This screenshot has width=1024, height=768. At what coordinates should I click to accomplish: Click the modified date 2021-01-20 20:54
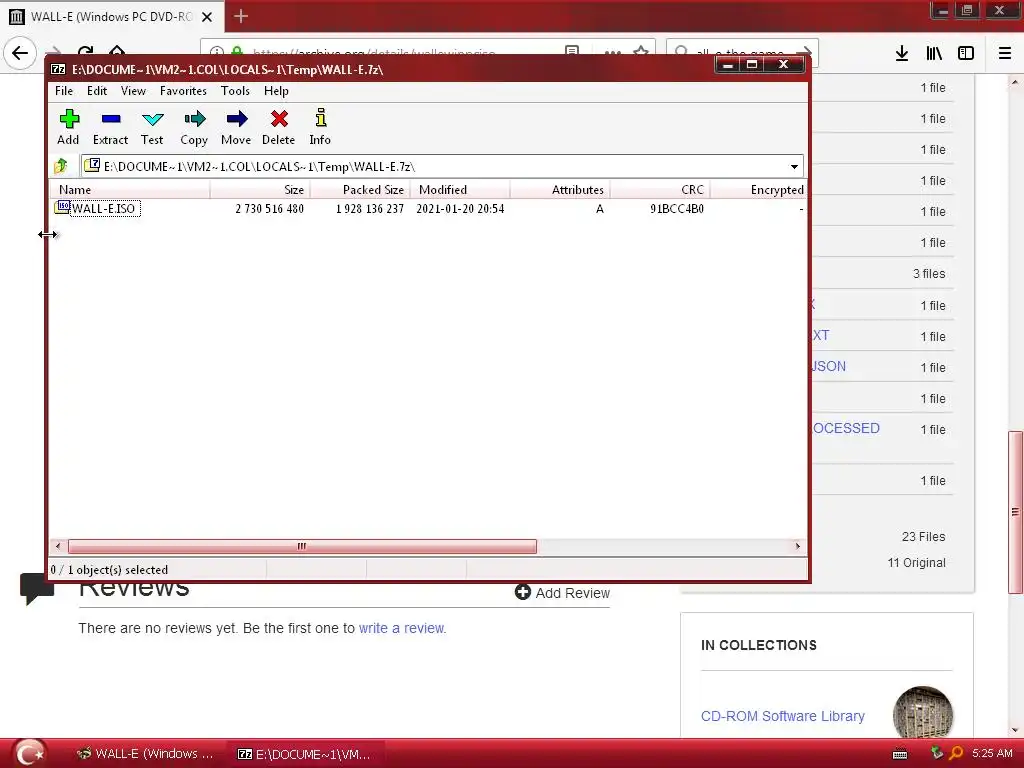click(460, 209)
